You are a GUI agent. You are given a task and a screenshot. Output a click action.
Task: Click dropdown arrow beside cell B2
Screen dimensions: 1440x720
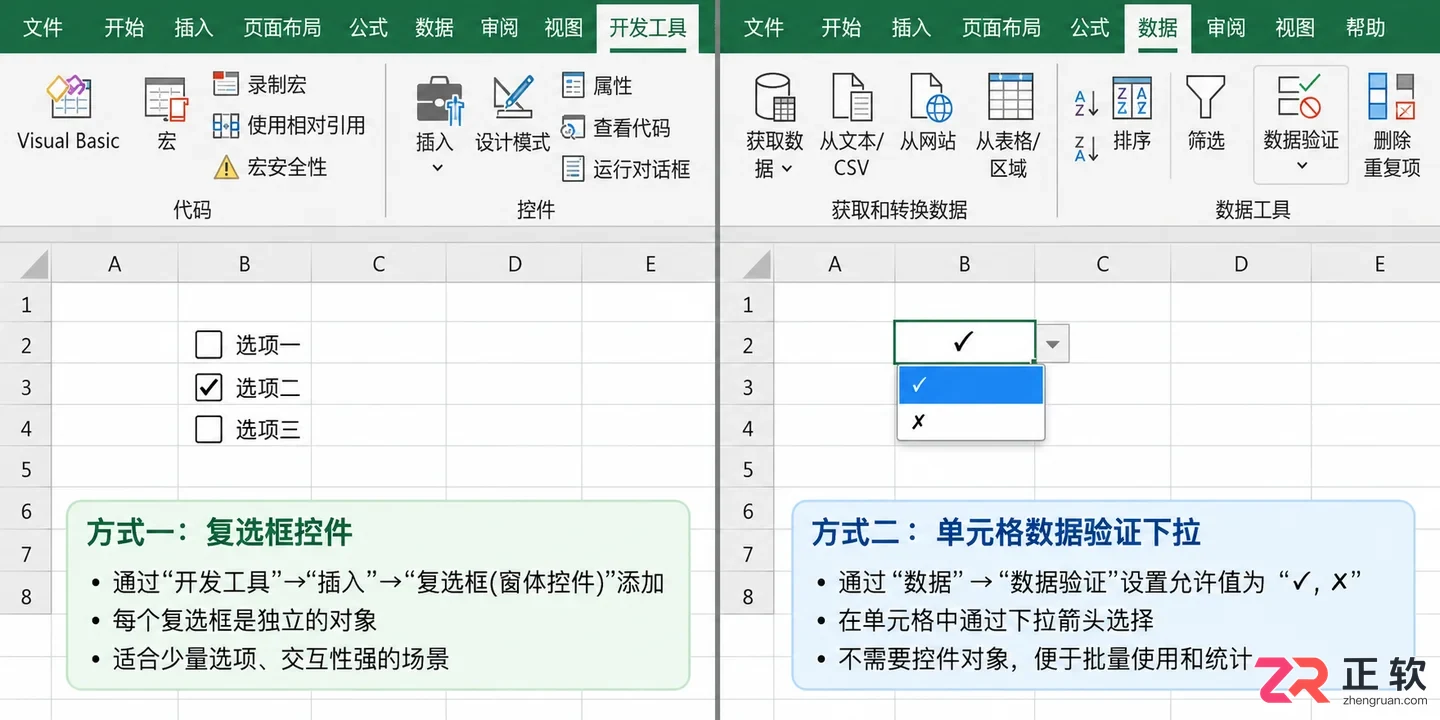tap(1052, 345)
